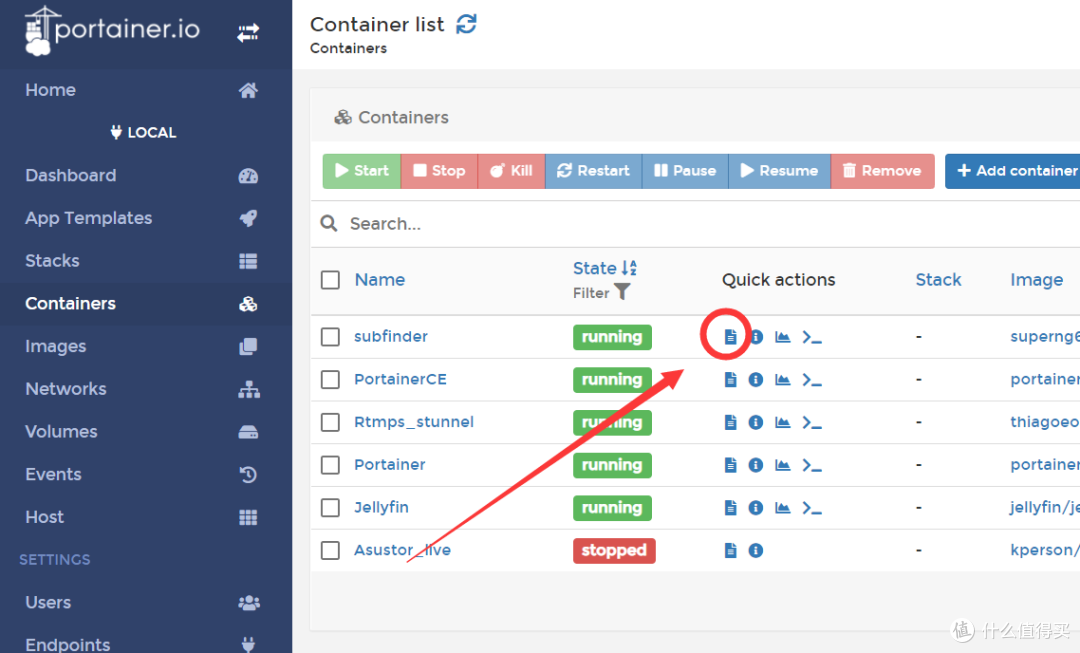Click the Stop button

pyautogui.click(x=439, y=171)
